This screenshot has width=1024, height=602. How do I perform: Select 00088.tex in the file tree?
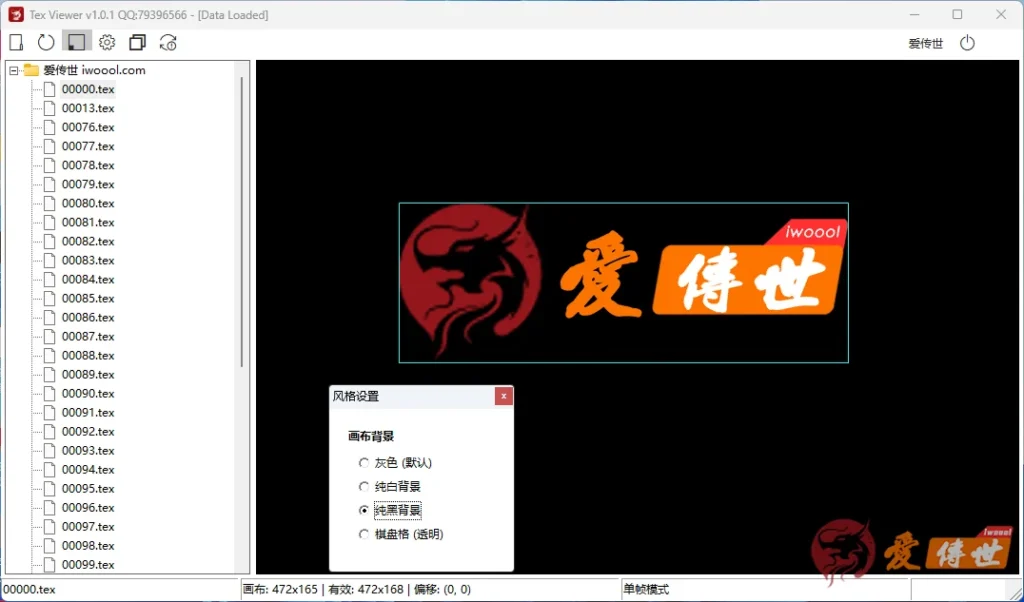[x=88, y=355]
